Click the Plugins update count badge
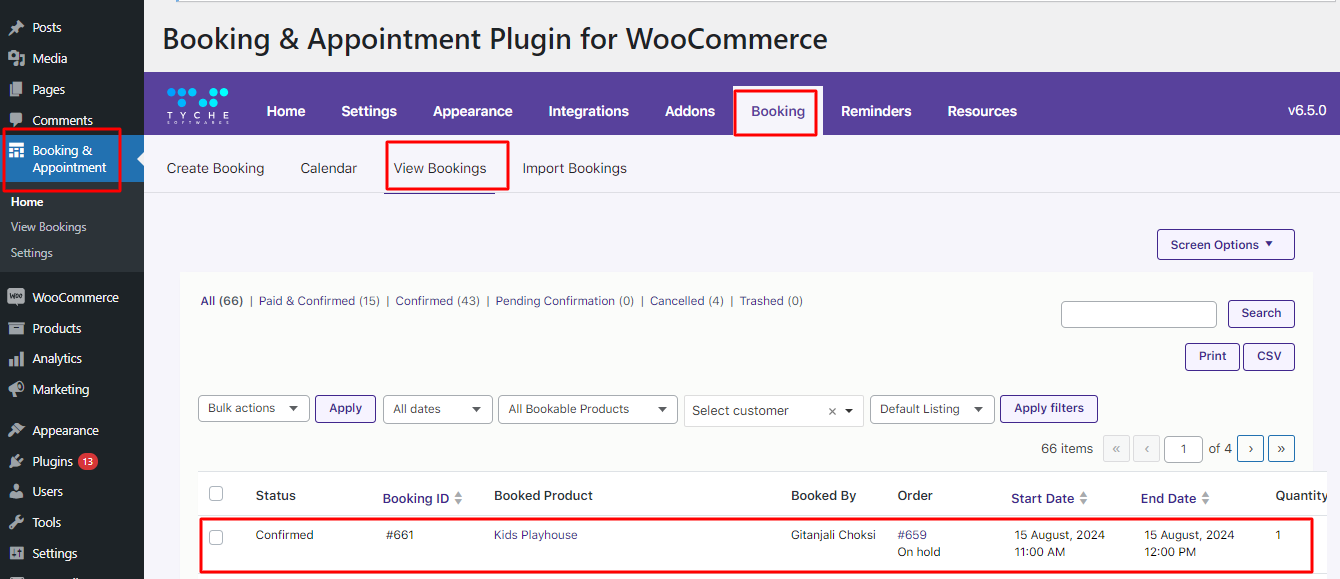Screen dimensions: 1340x579 point(88,462)
